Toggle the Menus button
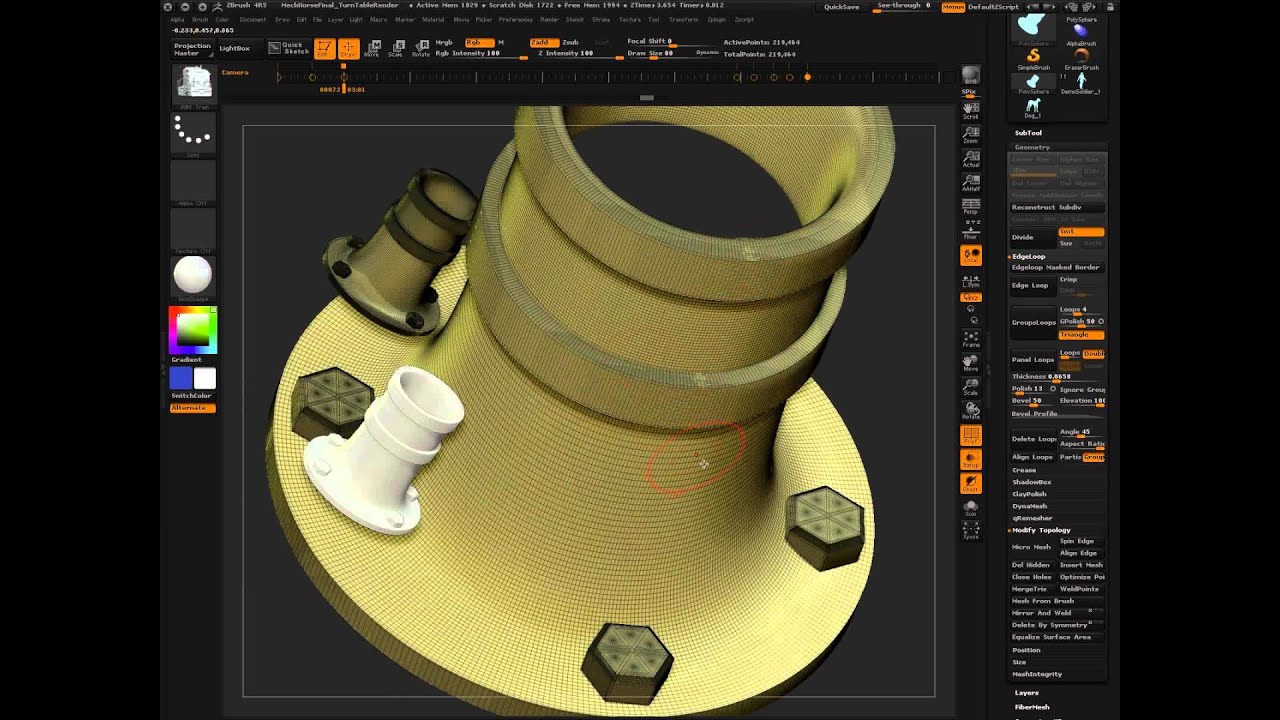The image size is (1280, 720). (x=953, y=7)
